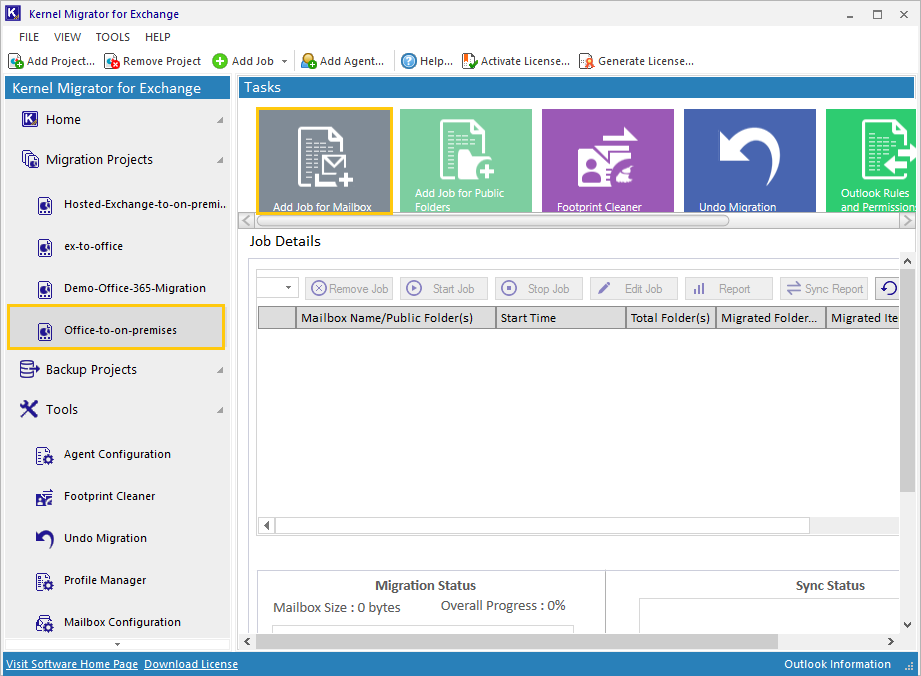The width and height of the screenshot is (921, 676).
Task: Click the Remove Job button
Action: (349, 288)
